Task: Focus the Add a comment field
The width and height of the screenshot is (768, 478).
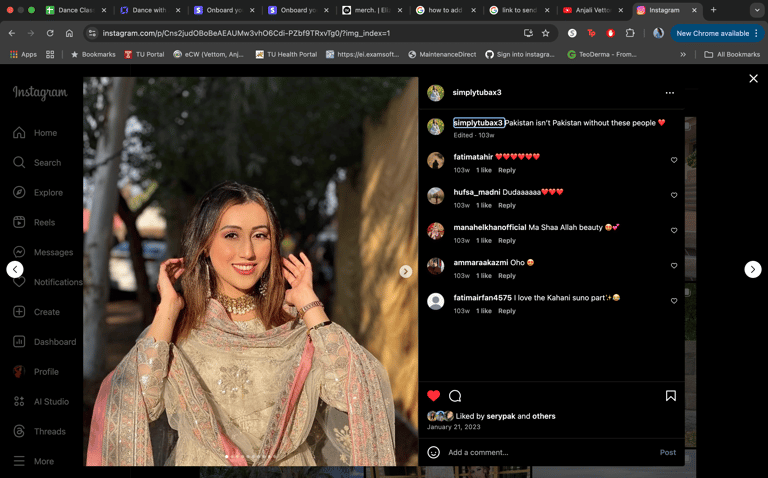Action: point(551,452)
